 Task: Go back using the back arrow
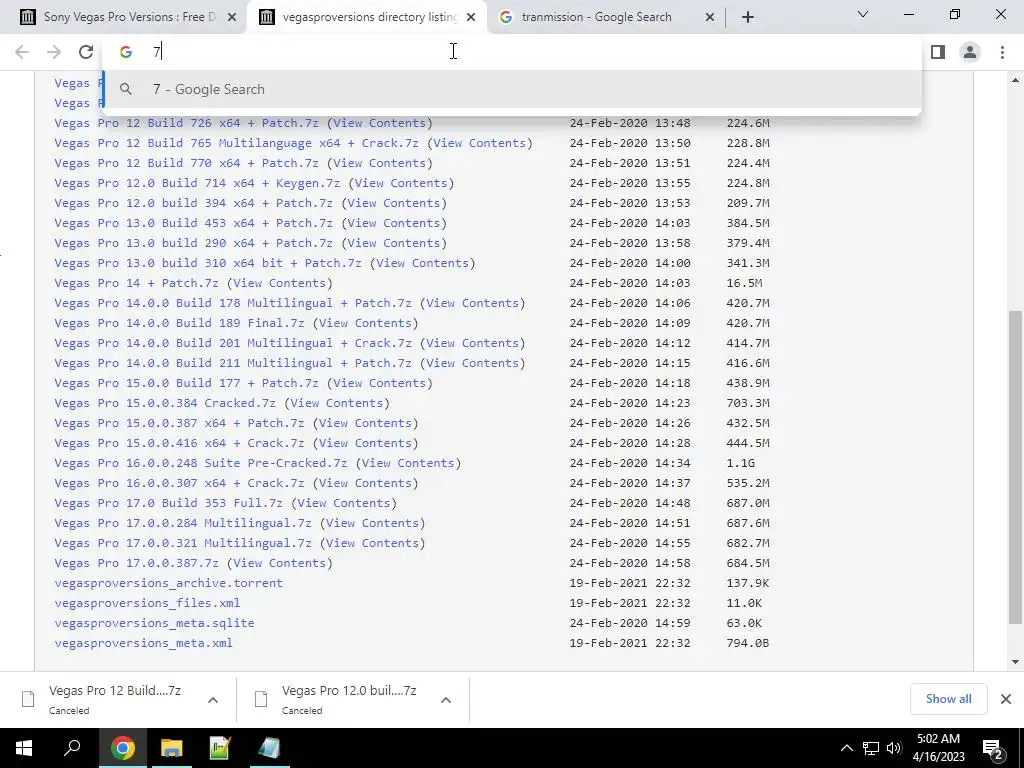(22, 52)
